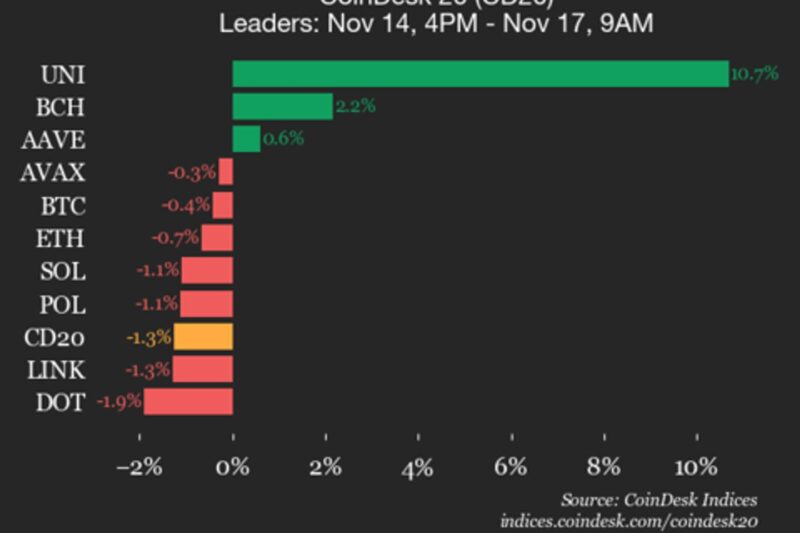Select the AVAX row label
The height and width of the screenshot is (533, 800).
[x=53, y=173]
